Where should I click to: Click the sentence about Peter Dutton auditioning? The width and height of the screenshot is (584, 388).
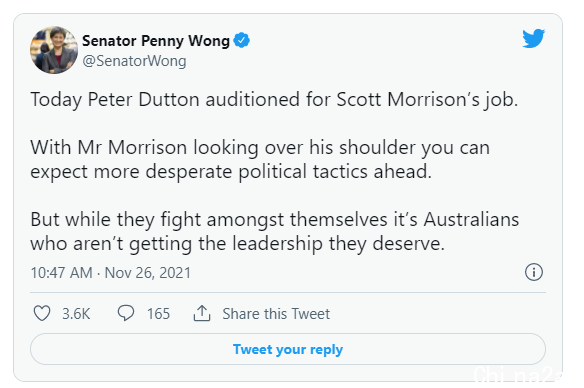point(274,100)
